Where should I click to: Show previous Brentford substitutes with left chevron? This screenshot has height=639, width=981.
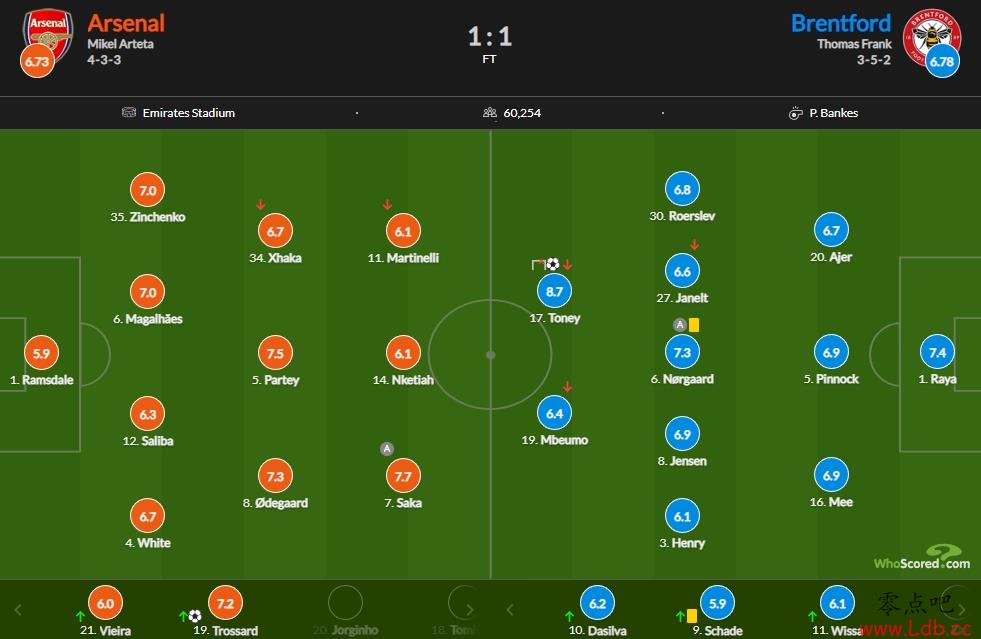pos(510,610)
